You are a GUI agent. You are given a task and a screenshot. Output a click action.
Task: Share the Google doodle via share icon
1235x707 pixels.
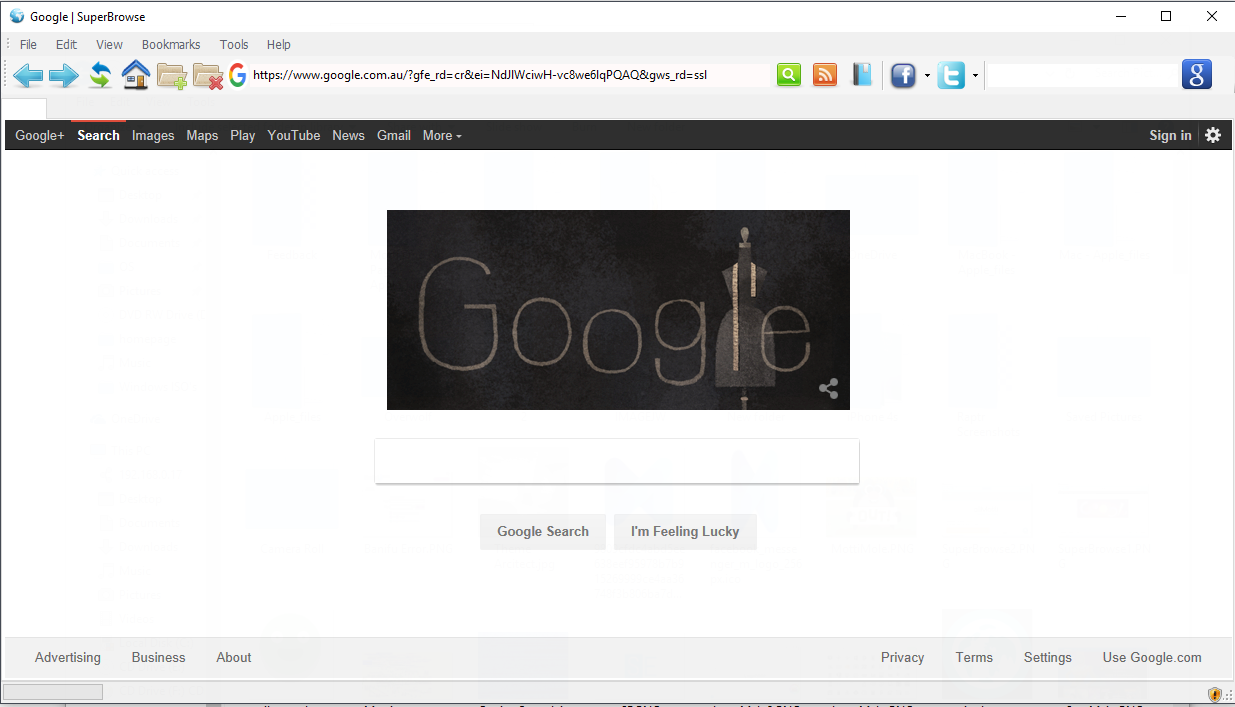pos(828,389)
